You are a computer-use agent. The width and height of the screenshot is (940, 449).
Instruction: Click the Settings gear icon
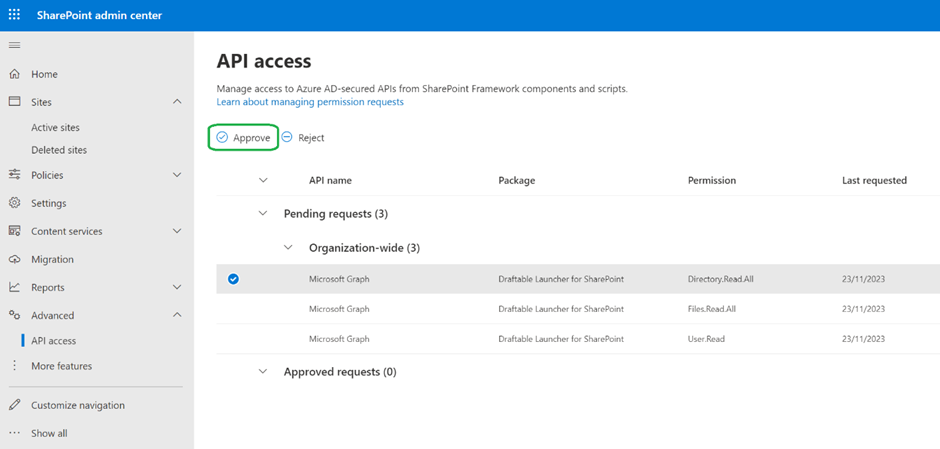coord(14,203)
